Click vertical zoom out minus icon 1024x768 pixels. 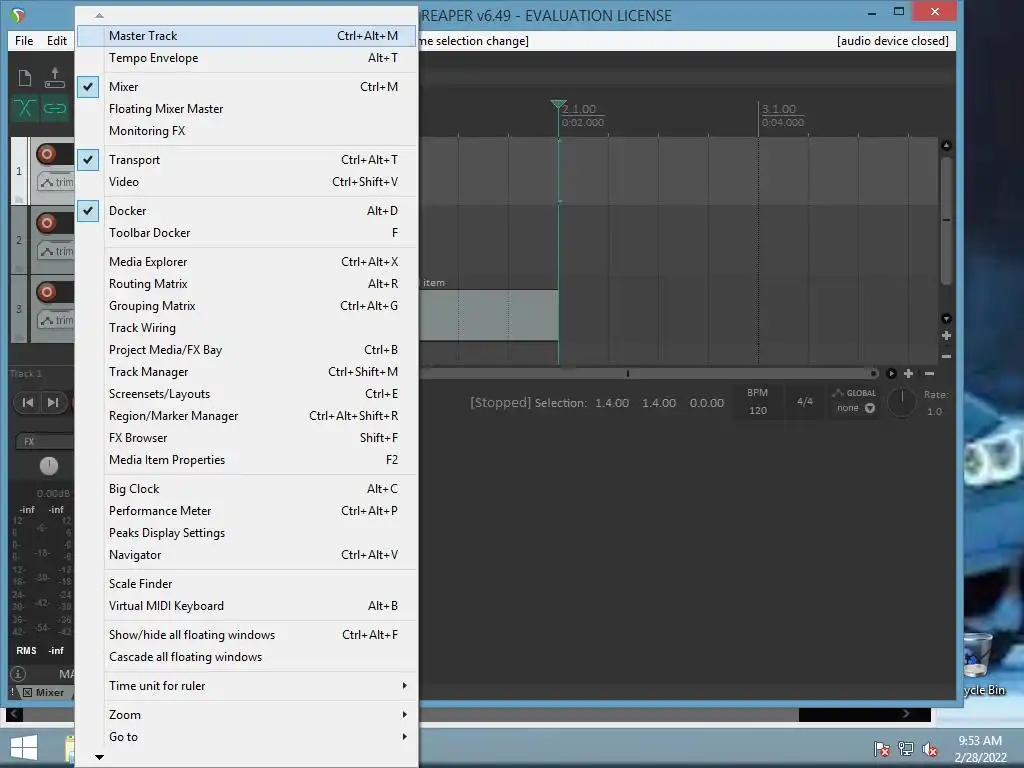[x=946, y=357]
